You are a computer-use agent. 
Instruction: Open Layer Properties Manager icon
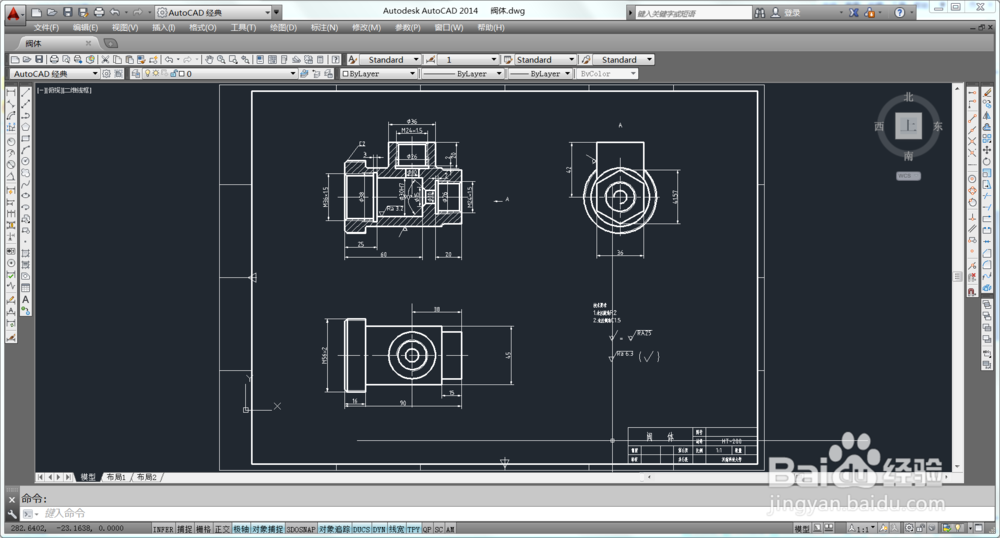click(135, 73)
